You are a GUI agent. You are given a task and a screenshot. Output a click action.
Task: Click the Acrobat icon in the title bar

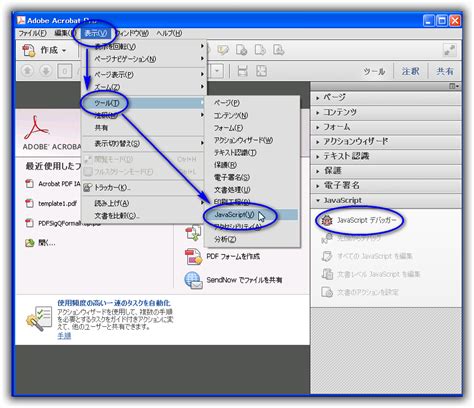point(21,20)
